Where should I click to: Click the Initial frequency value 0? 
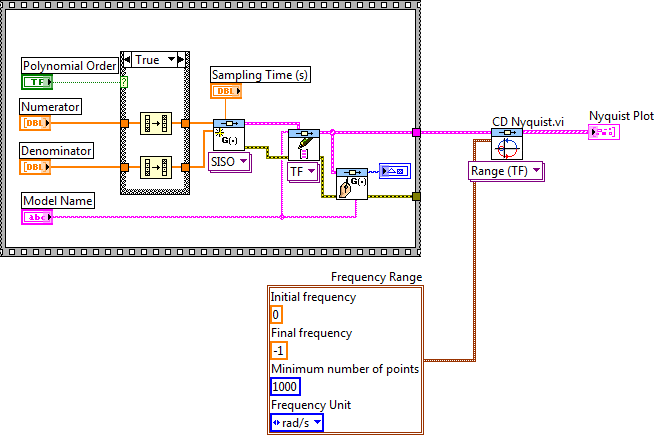coord(276,315)
